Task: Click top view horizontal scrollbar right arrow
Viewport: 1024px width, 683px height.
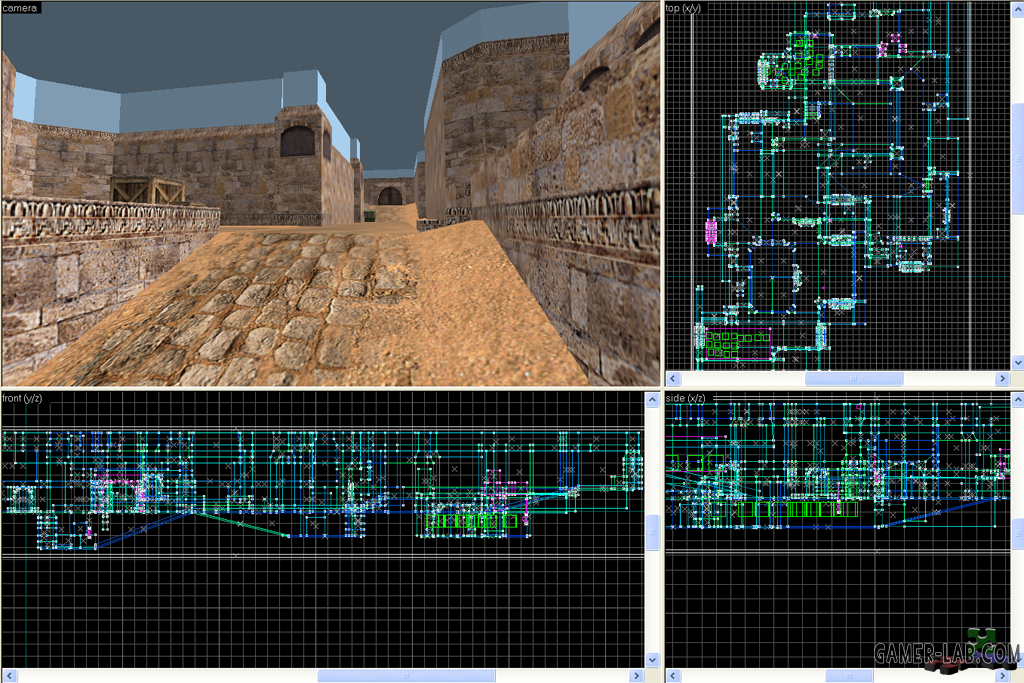Action: [x=1003, y=379]
